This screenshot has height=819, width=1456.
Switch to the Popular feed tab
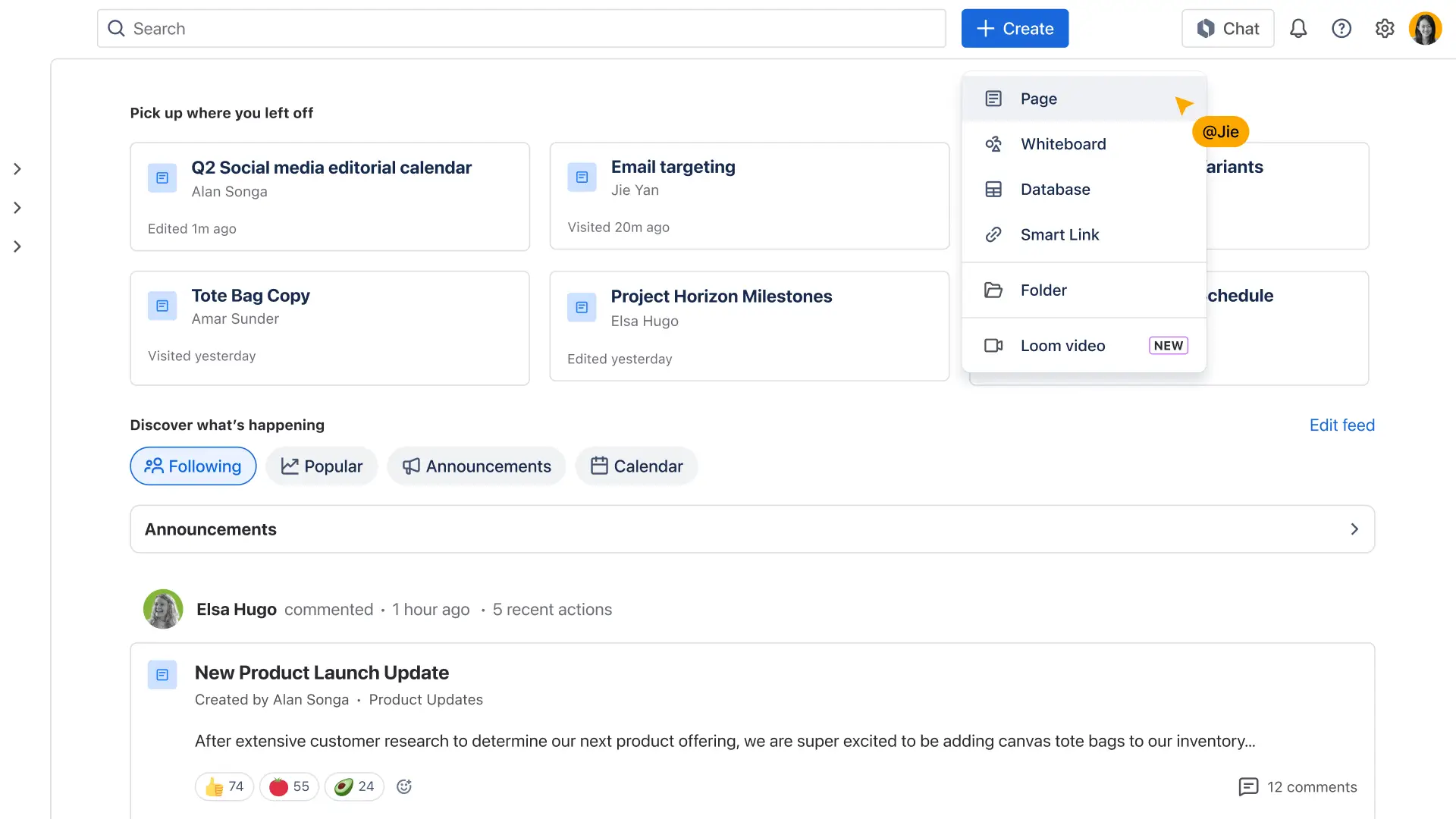pyautogui.click(x=322, y=466)
